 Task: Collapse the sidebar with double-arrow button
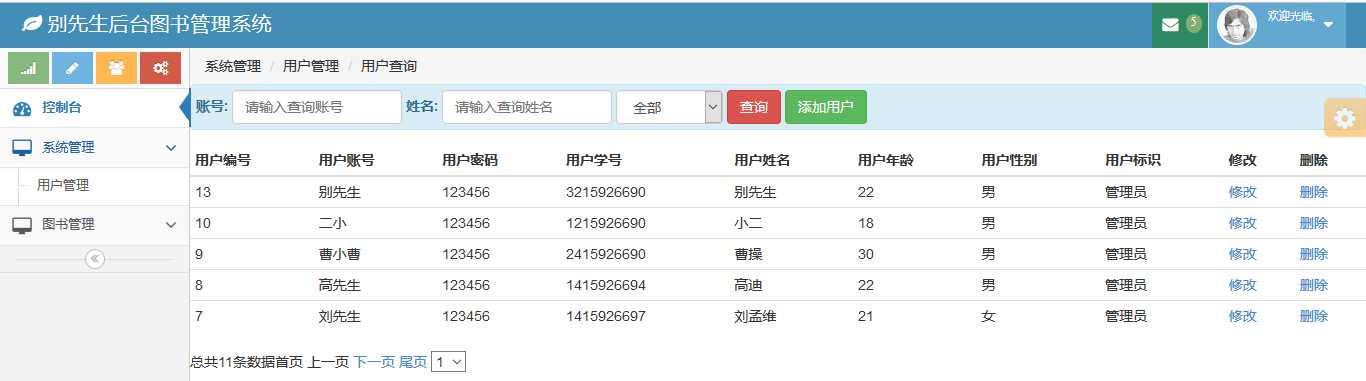(x=95, y=259)
